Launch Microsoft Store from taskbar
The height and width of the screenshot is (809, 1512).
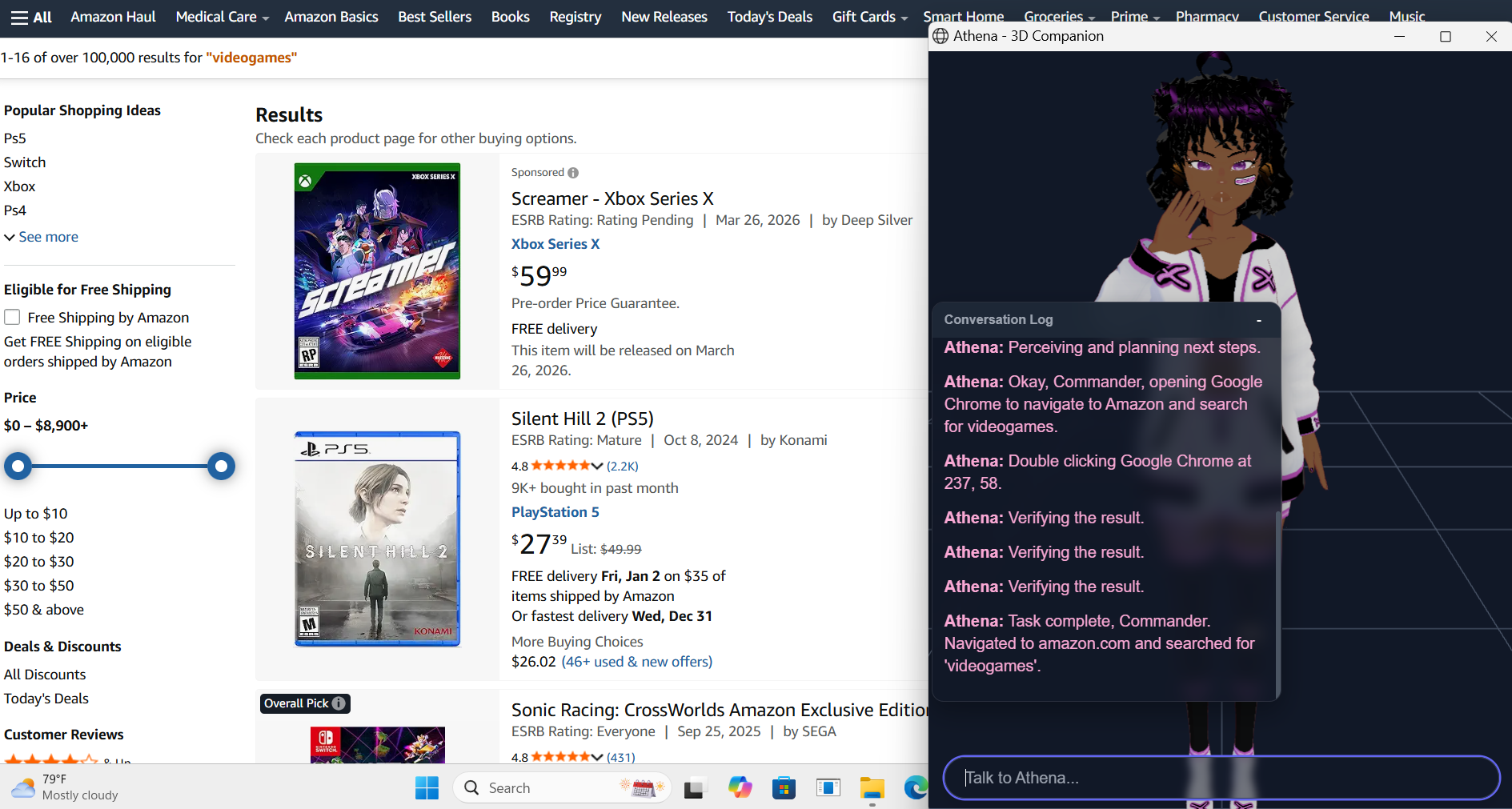784,788
